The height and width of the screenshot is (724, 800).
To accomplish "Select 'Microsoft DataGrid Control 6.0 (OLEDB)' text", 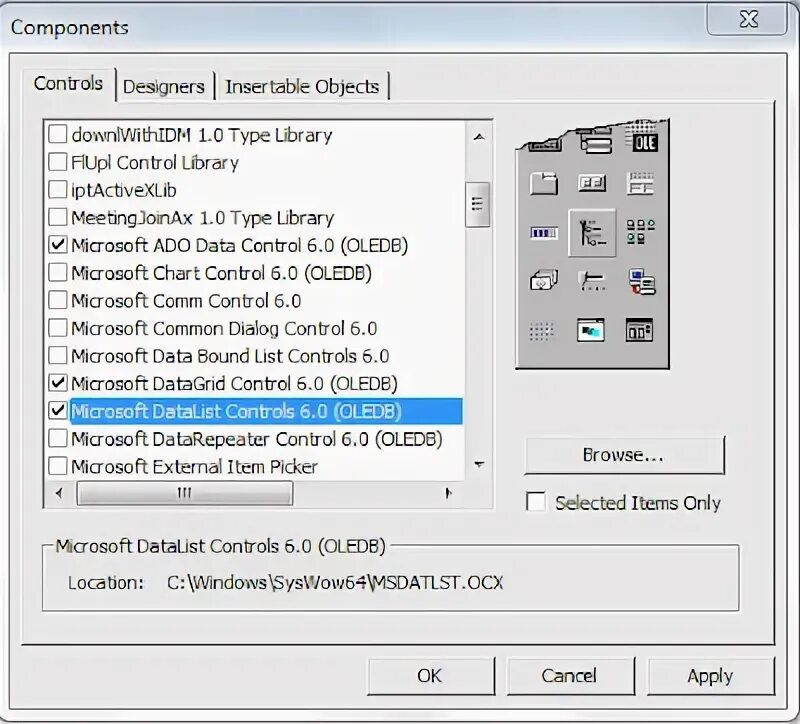I will (235, 383).
